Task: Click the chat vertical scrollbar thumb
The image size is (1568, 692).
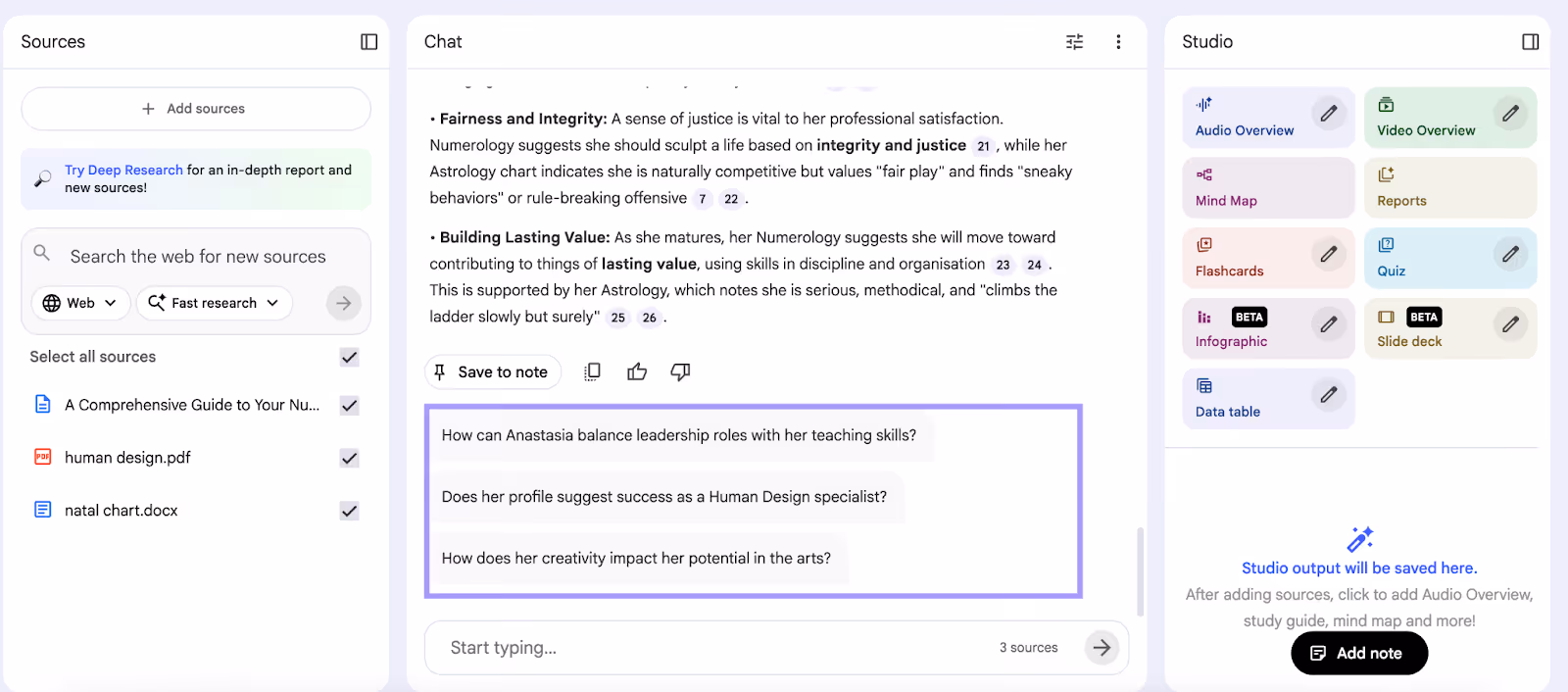Action: tap(1140, 571)
